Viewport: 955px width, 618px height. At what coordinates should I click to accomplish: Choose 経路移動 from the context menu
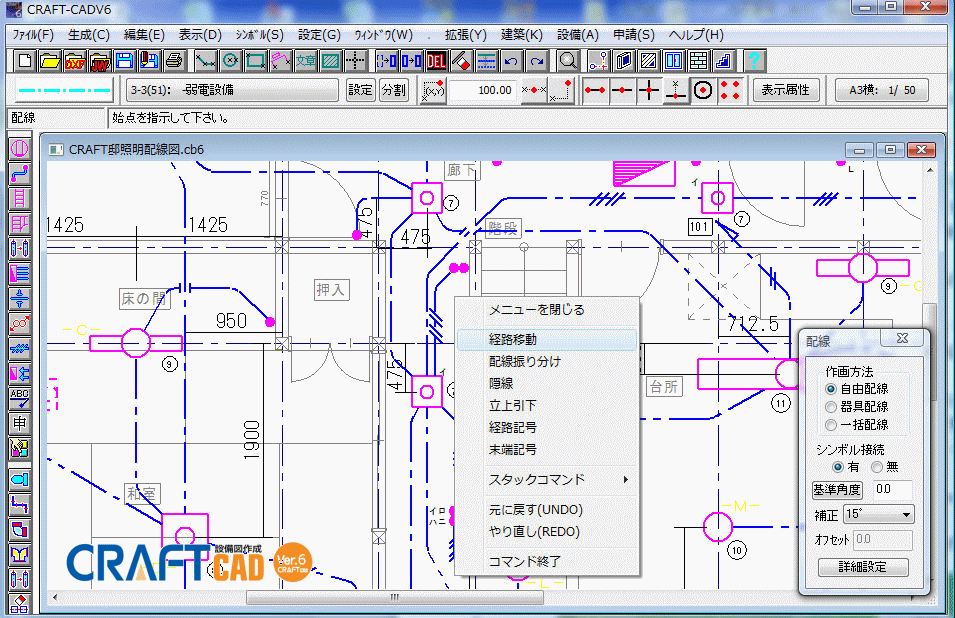click(547, 340)
